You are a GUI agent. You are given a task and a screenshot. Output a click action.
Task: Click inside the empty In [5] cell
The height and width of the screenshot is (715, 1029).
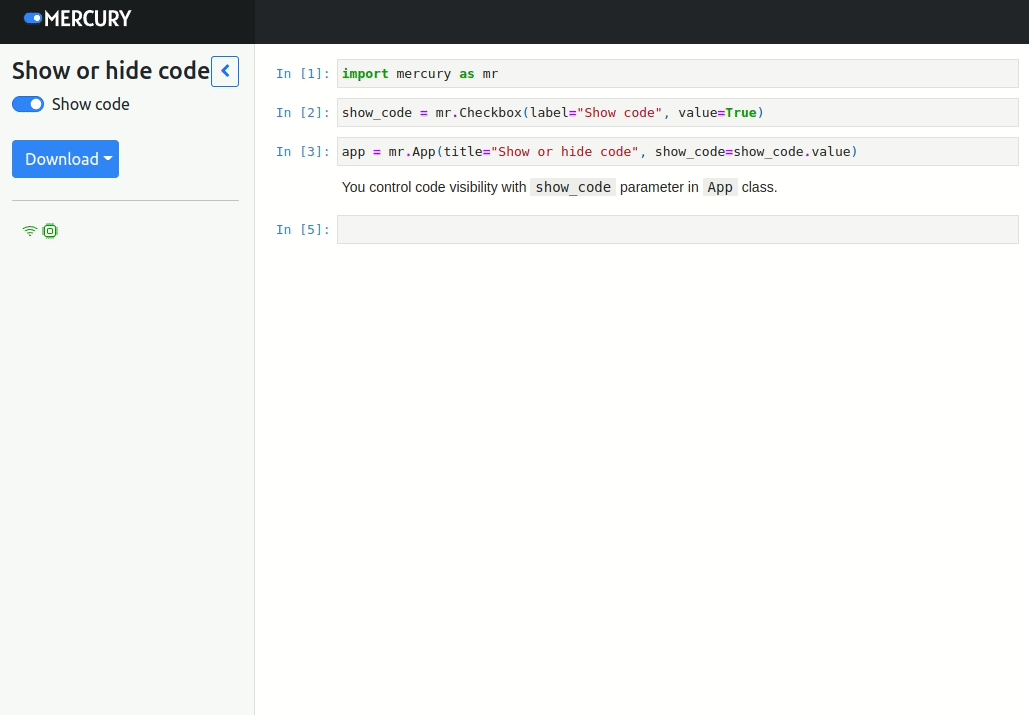click(x=676, y=229)
